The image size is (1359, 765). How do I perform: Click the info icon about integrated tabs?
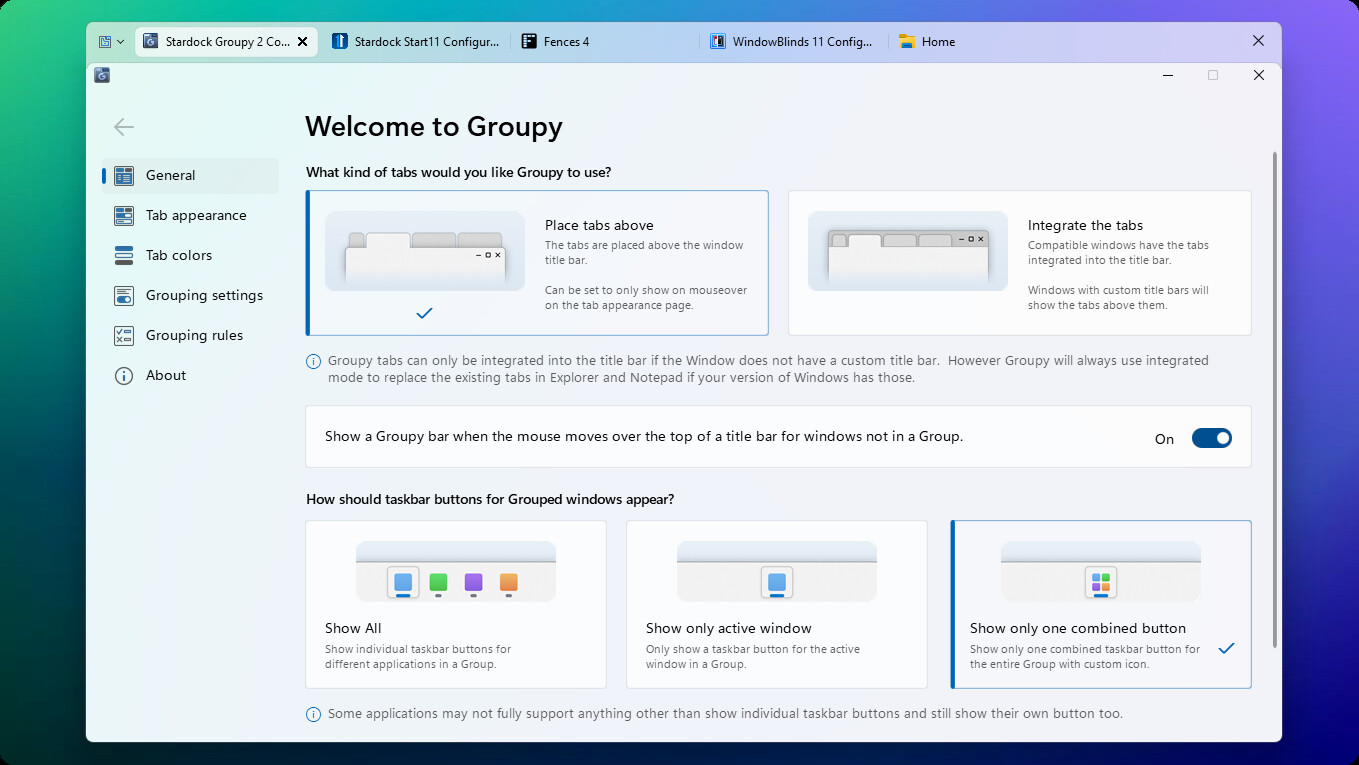tap(313, 360)
